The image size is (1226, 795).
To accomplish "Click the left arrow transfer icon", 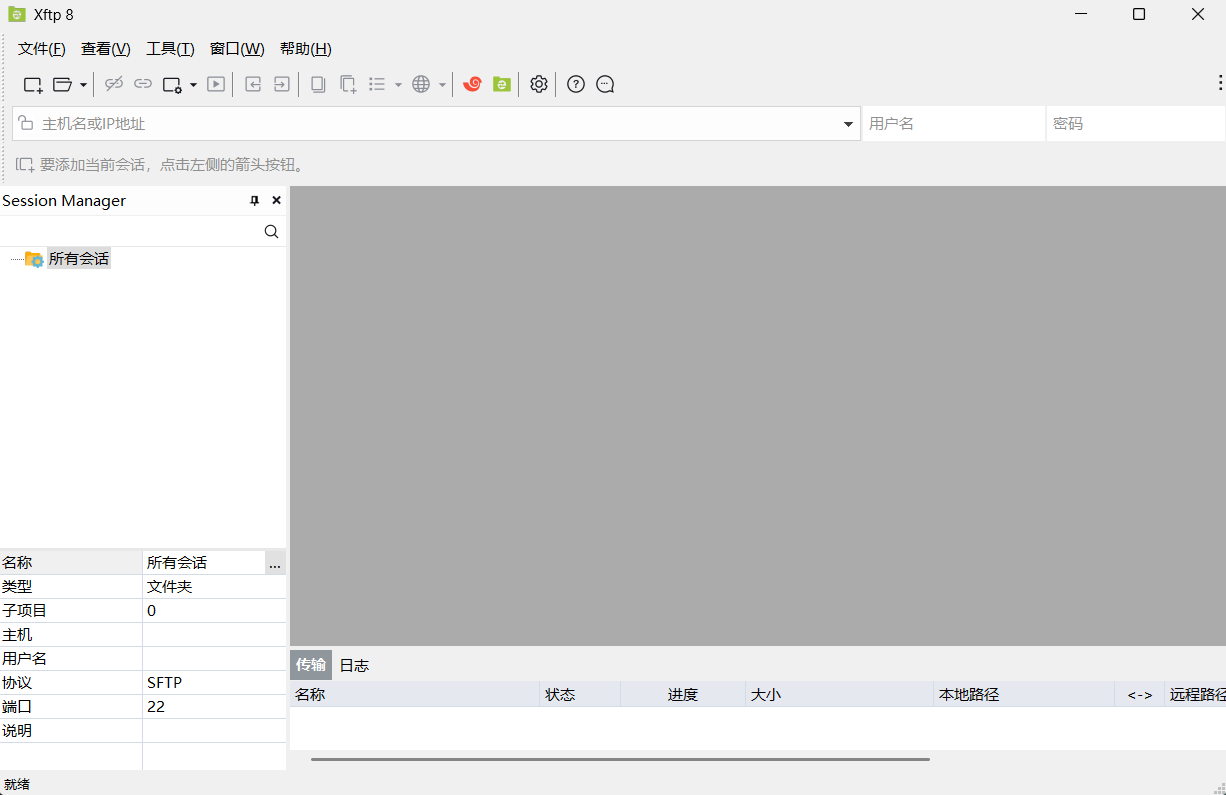I will tap(254, 84).
